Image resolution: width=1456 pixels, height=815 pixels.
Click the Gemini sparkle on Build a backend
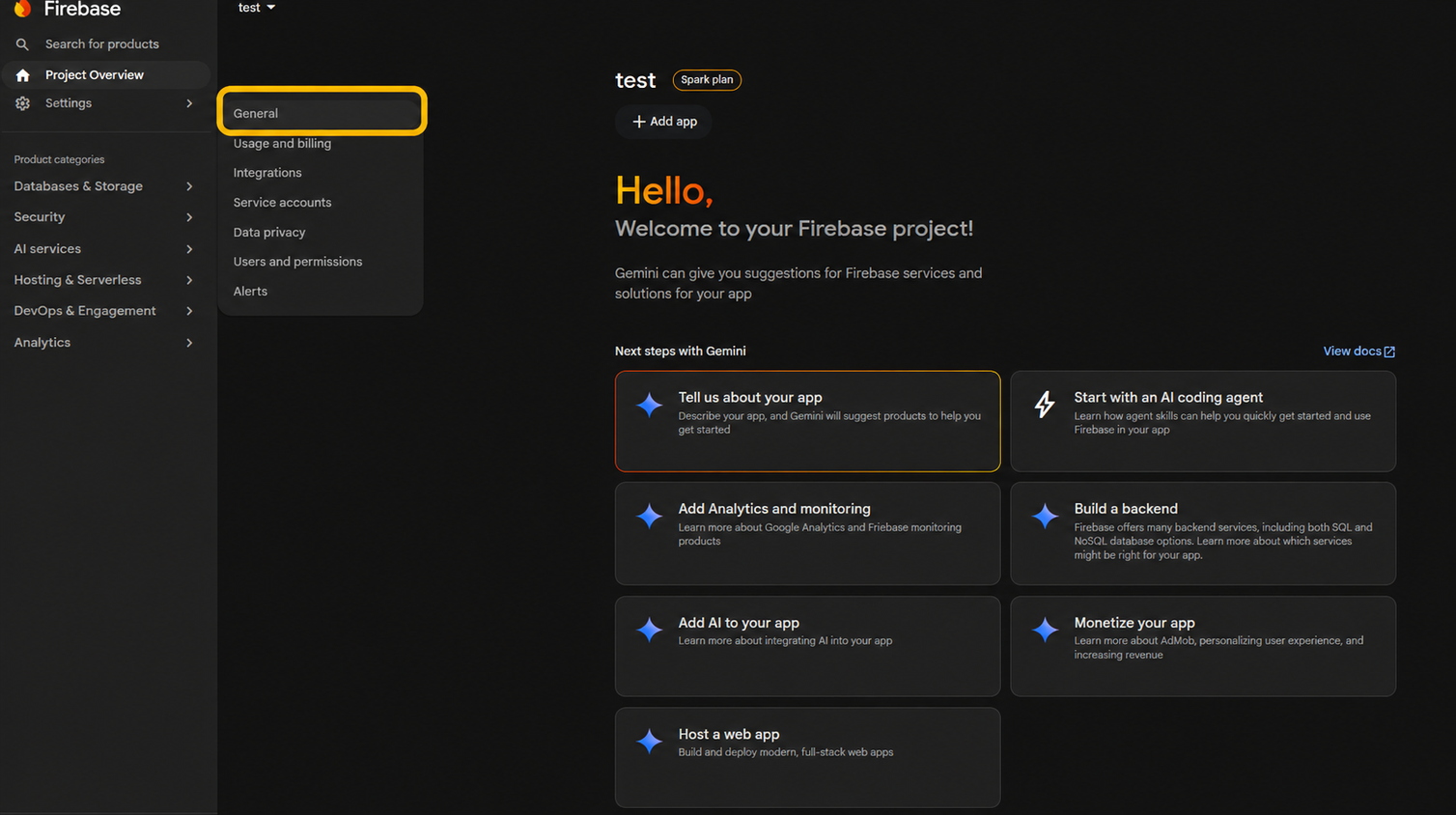[1045, 516]
